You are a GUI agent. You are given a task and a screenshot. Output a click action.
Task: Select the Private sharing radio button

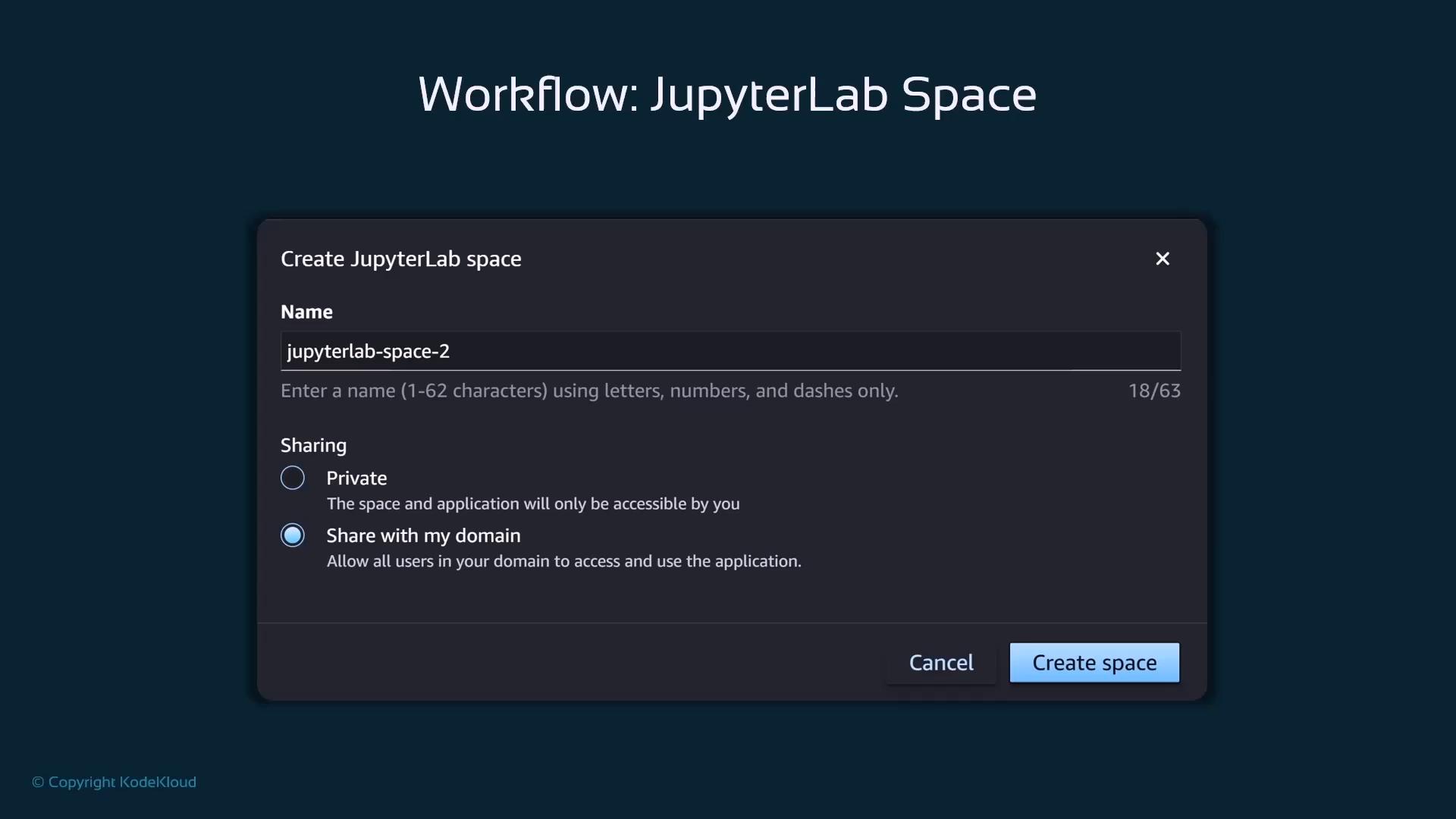(293, 478)
